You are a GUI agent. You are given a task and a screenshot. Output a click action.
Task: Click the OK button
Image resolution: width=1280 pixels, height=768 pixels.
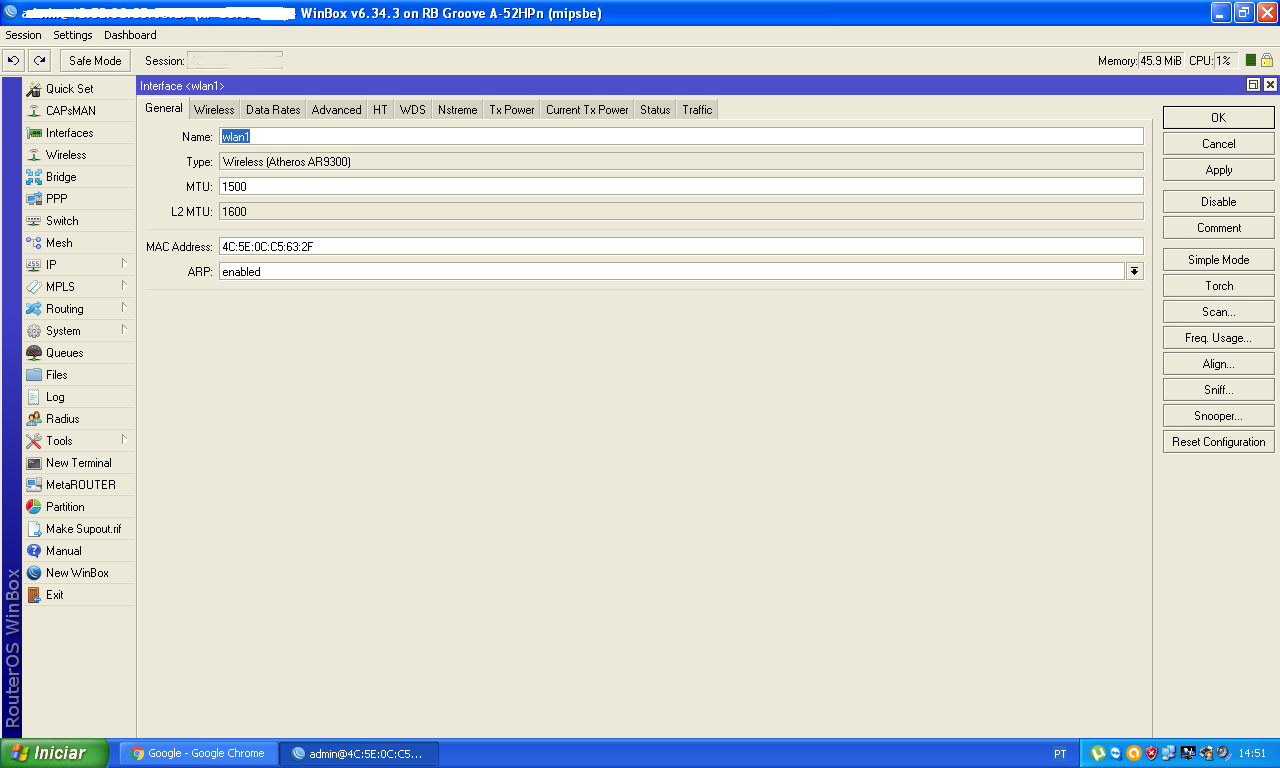tap(1218, 118)
